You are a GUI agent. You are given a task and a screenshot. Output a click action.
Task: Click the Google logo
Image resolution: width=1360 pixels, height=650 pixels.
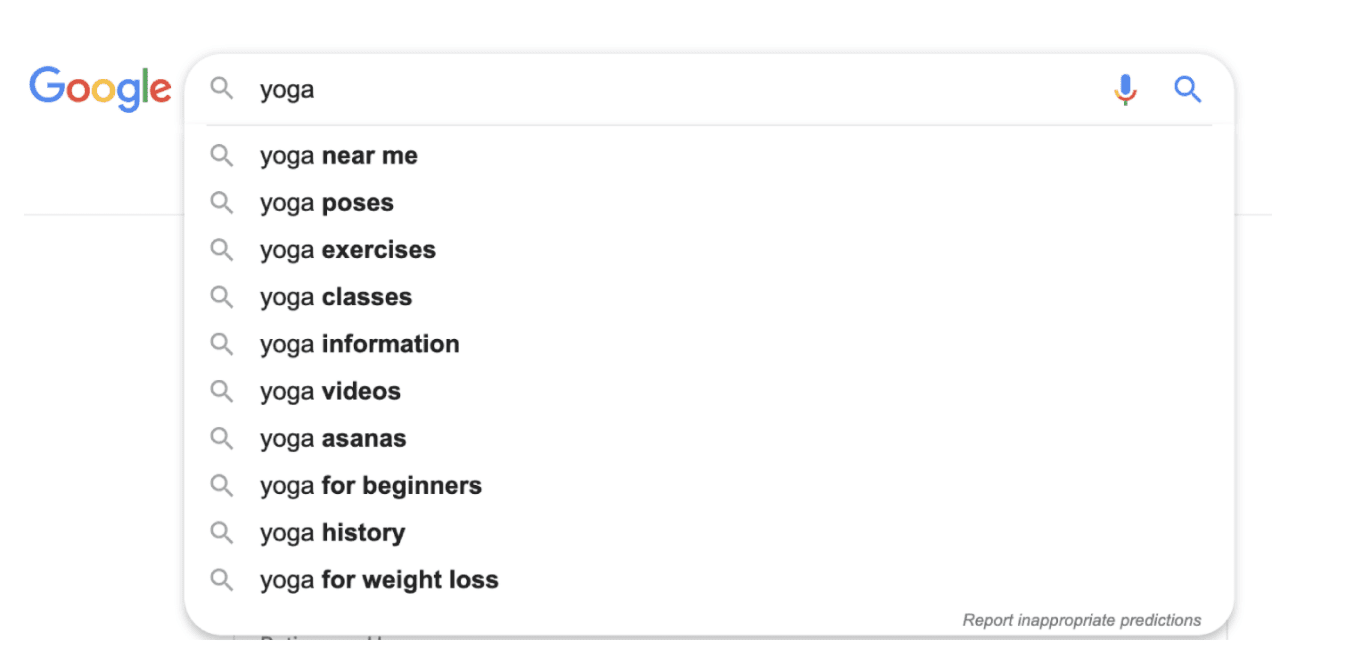[100, 89]
